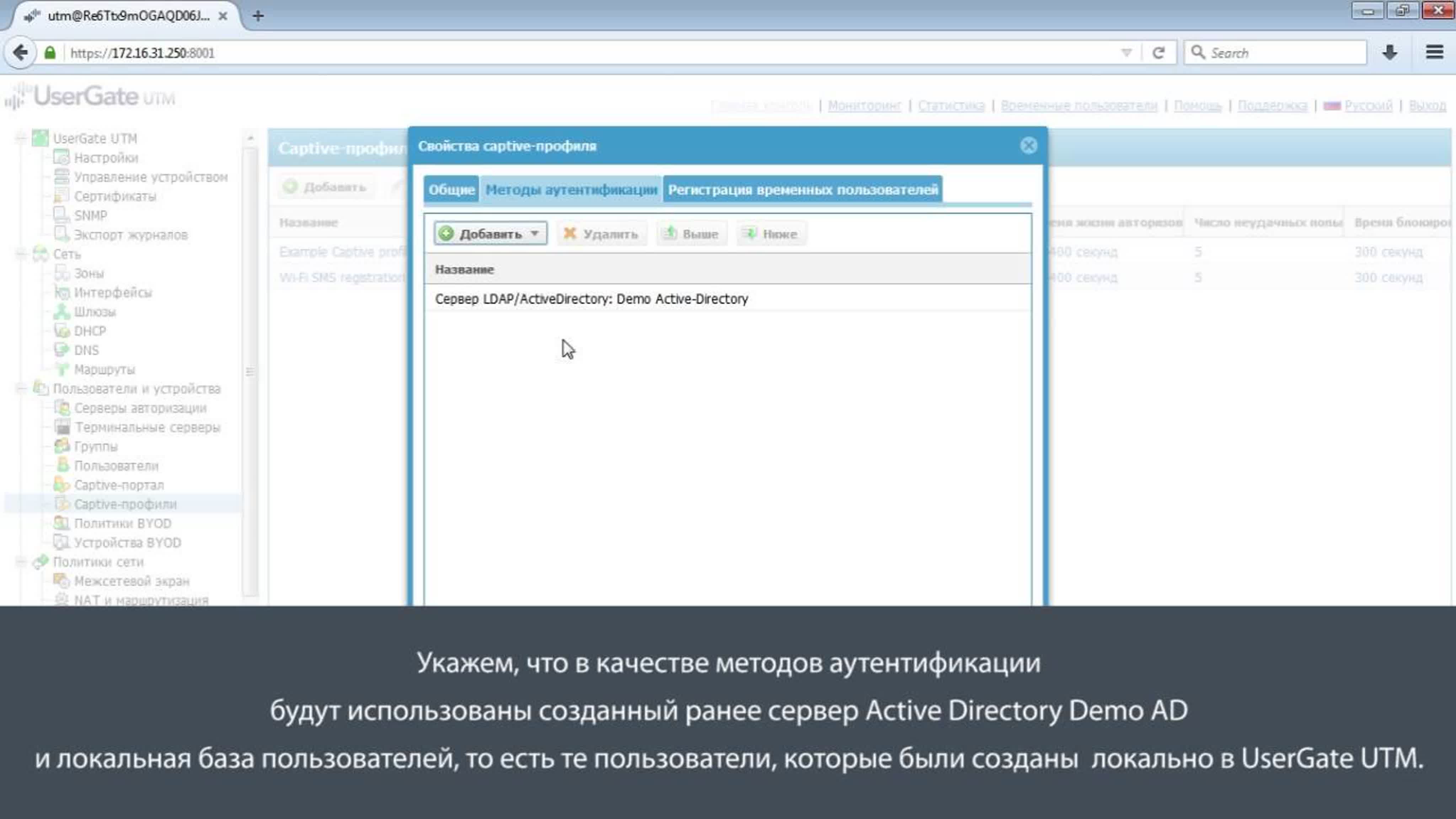Open Сертификаты in the sidebar
This screenshot has height=819, width=1456.
point(115,196)
